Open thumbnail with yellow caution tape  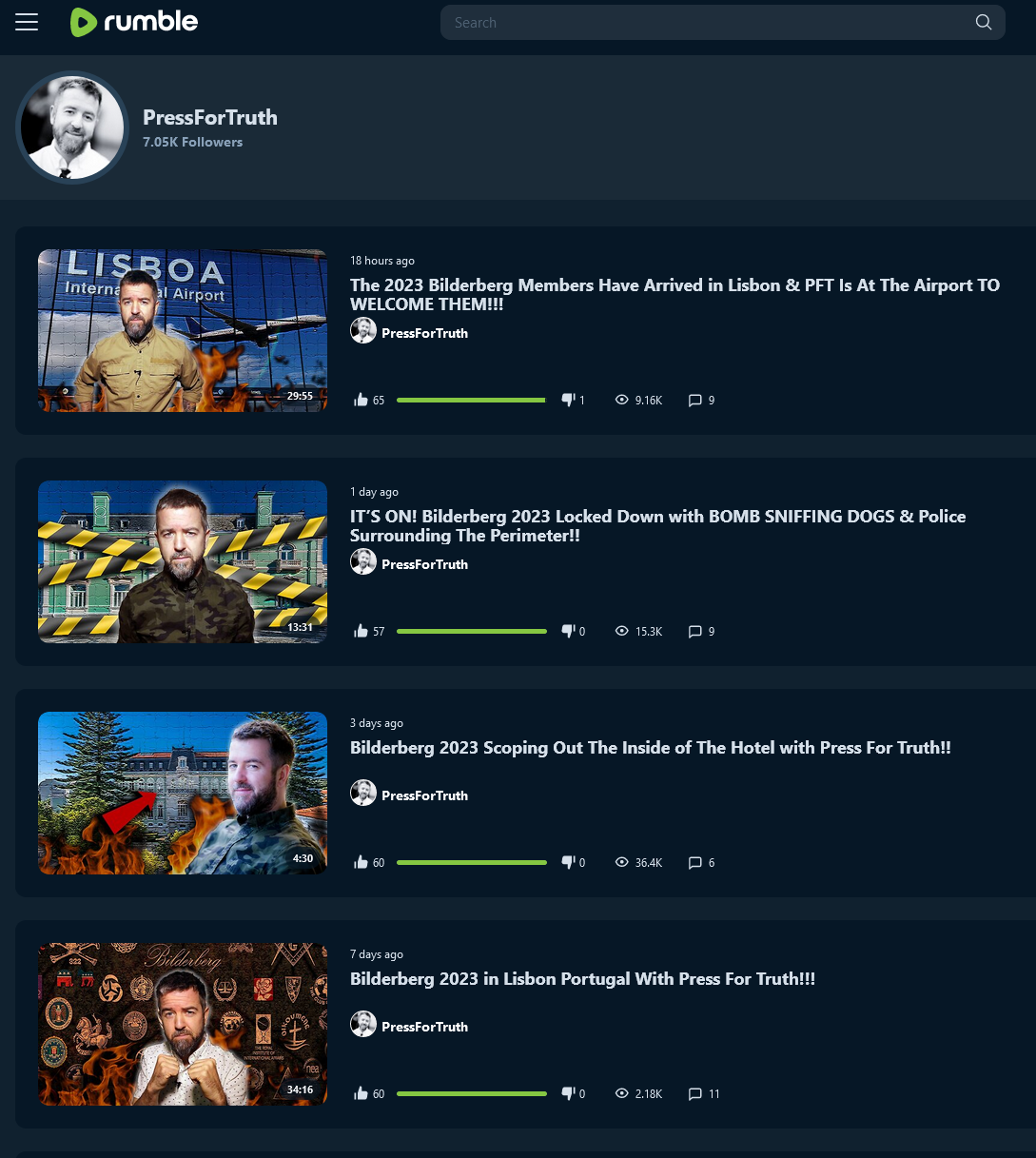[183, 562]
